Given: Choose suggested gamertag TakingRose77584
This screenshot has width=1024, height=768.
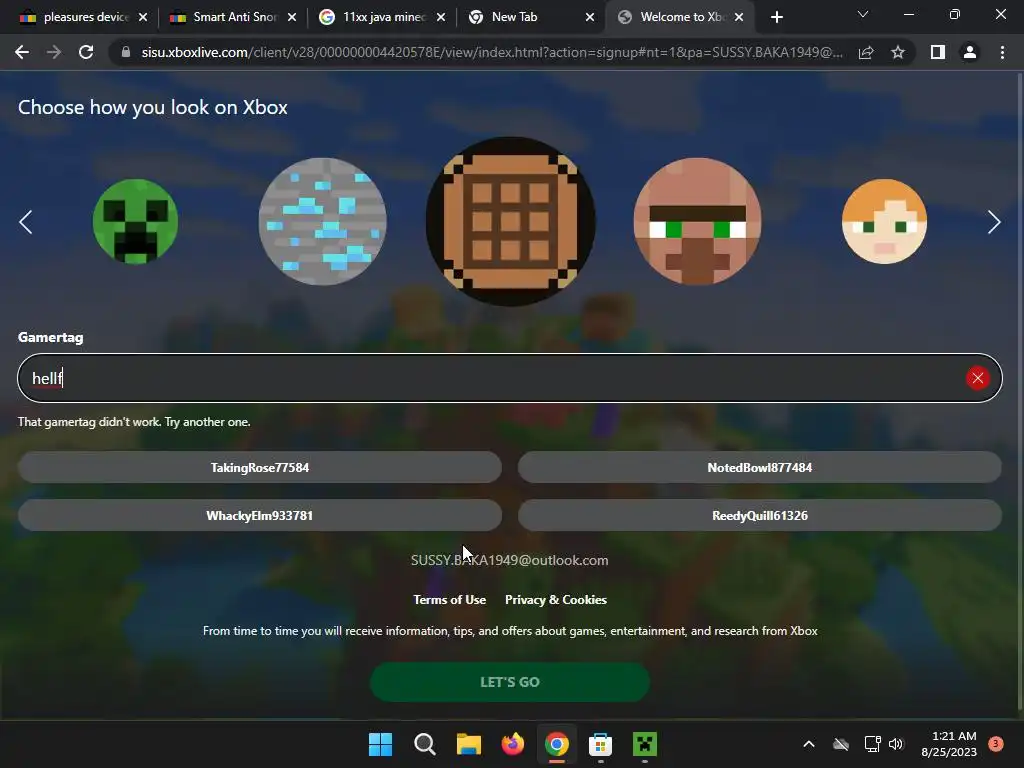Looking at the screenshot, I should (260, 468).
